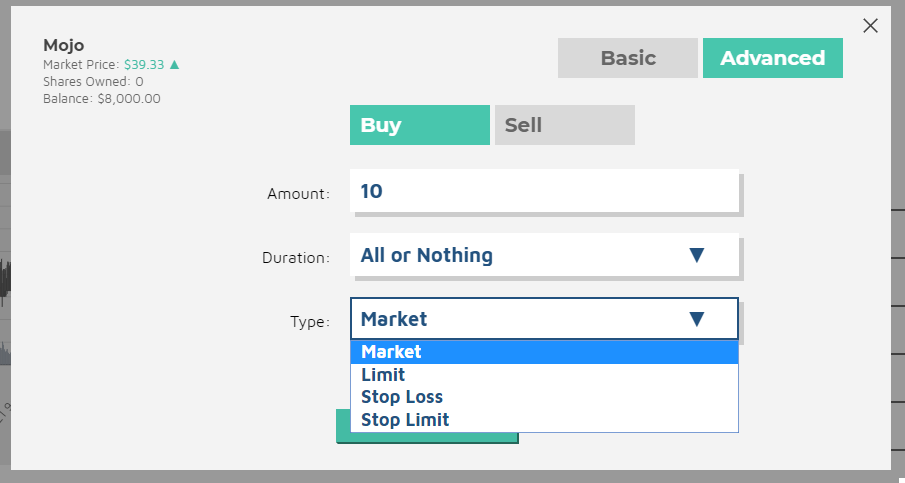Click the $39.33 market price value
Screen dimensions: 905x483
click(143, 65)
